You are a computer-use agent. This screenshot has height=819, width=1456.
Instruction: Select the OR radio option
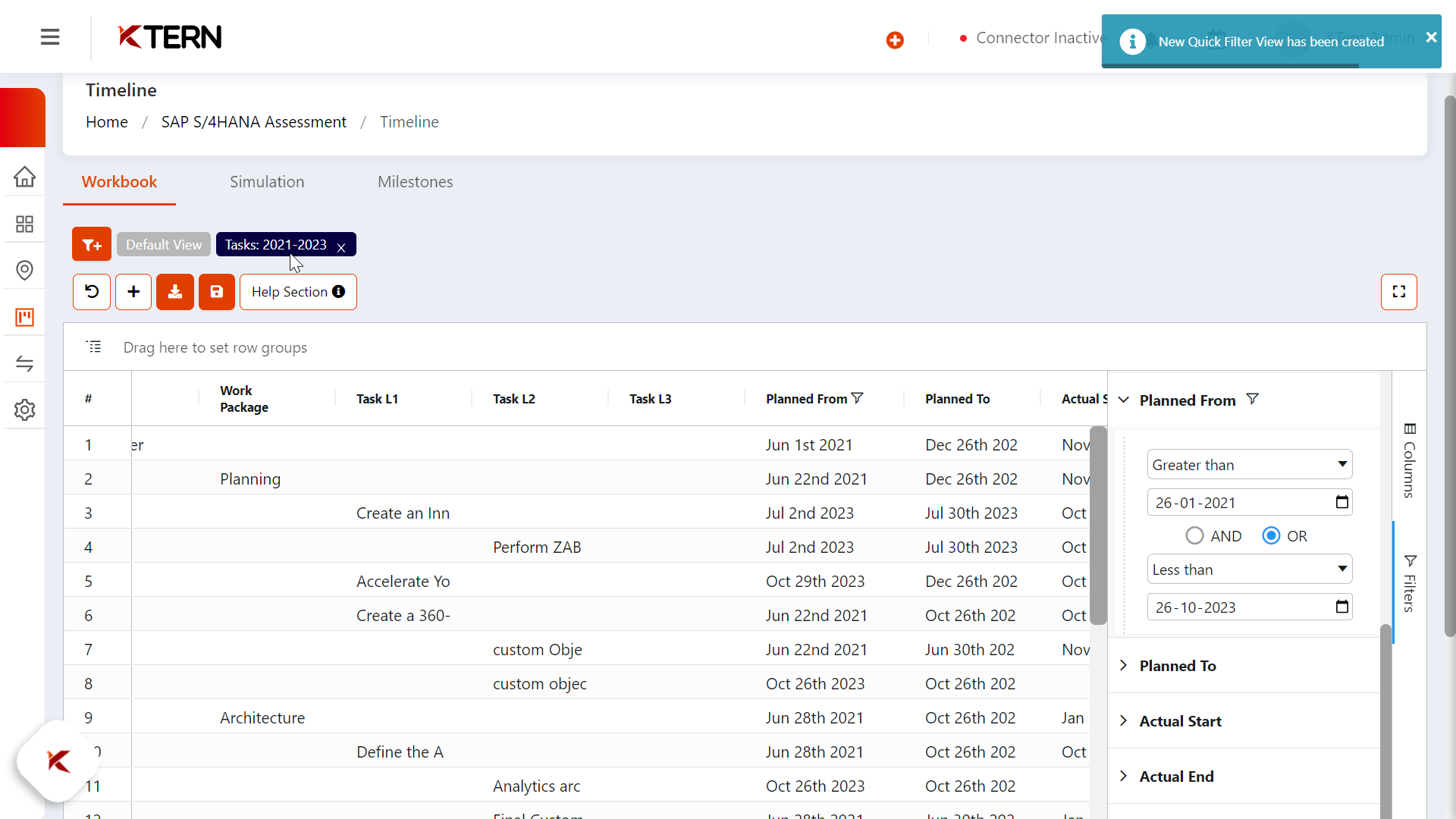pyautogui.click(x=1271, y=536)
